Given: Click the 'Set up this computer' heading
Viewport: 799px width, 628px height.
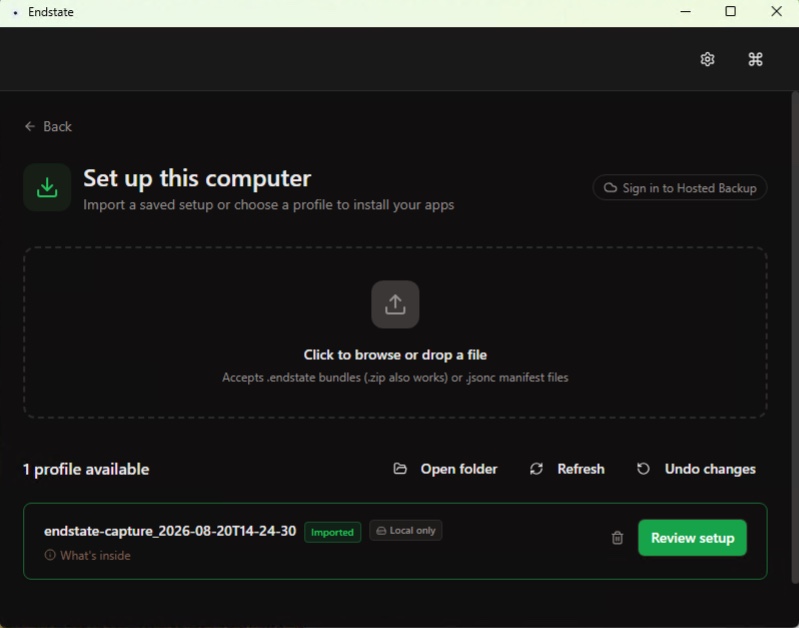Looking at the screenshot, I should pos(197,178).
